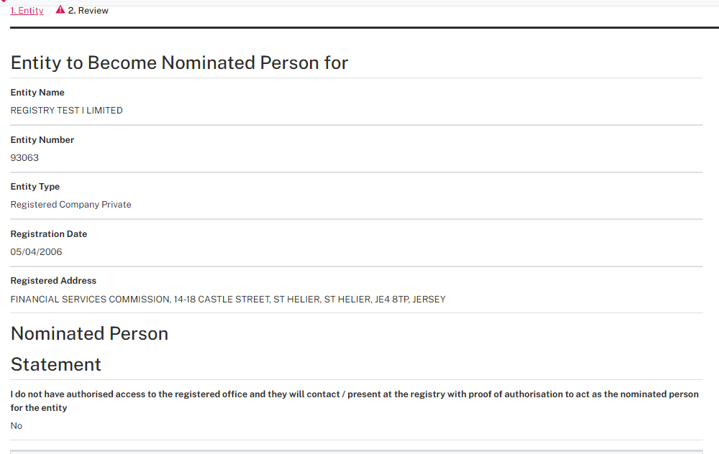719x454 pixels.
Task: Open the 2. Review step tab
Action: click(88, 10)
